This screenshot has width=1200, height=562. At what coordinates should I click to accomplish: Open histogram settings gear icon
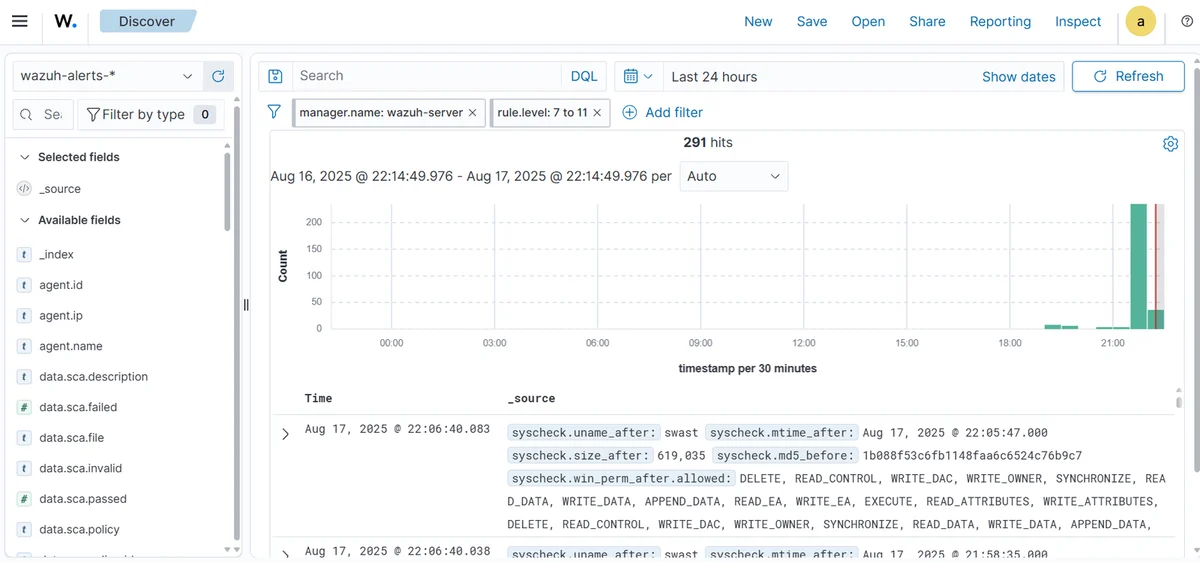pos(1171,144)
